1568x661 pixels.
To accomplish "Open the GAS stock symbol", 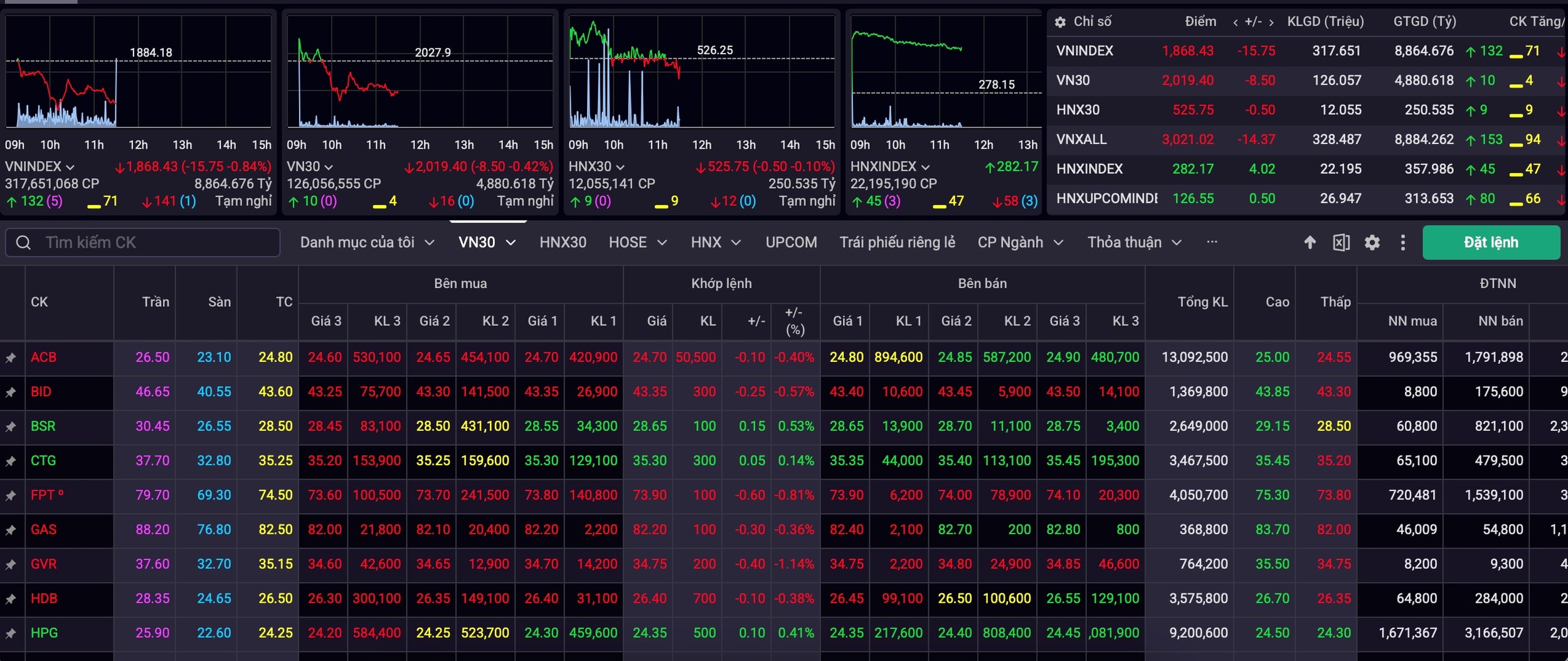I will click(x=43, y=530).
